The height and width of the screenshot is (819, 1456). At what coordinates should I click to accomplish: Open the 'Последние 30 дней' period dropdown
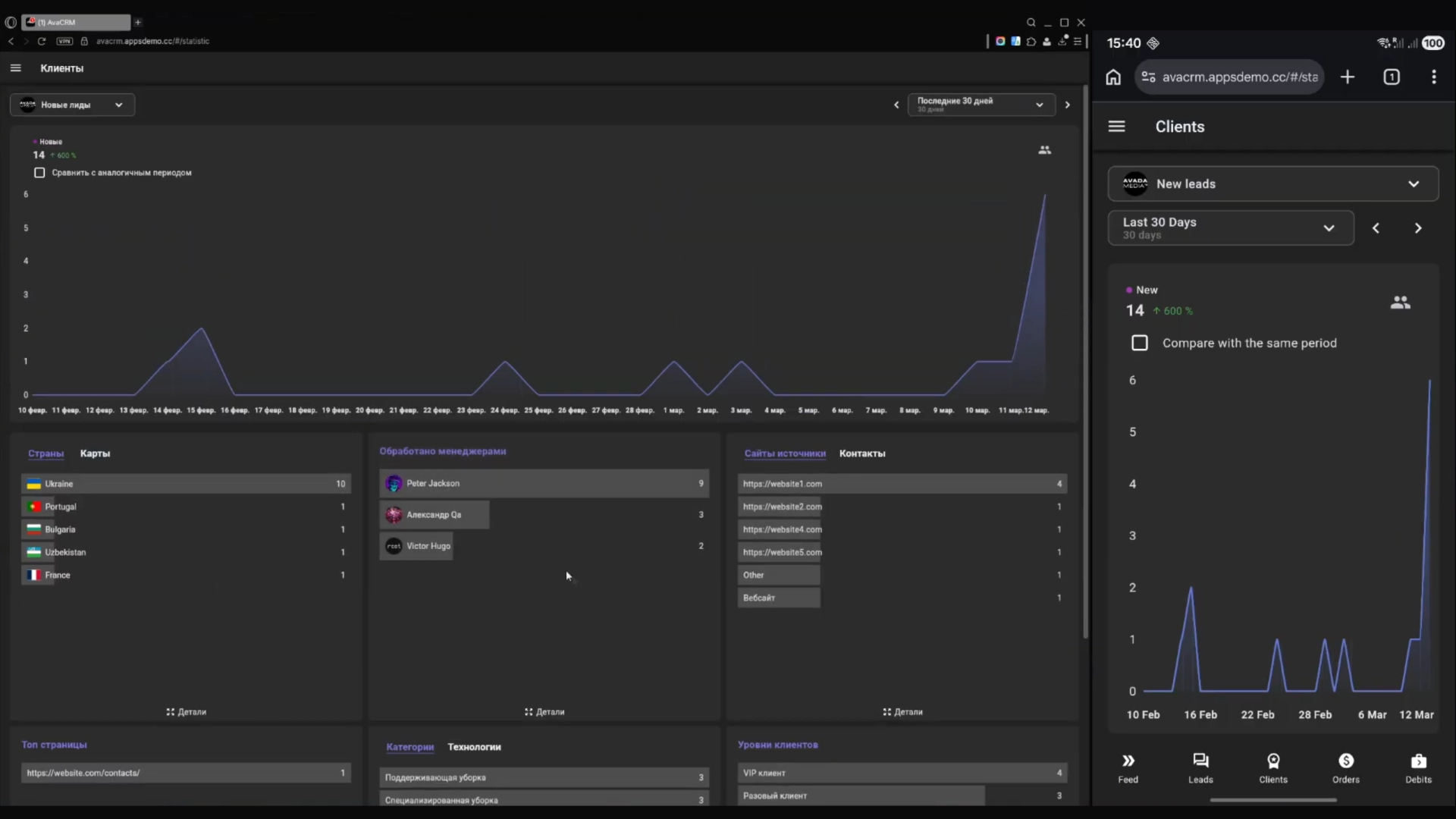[980, 105]
